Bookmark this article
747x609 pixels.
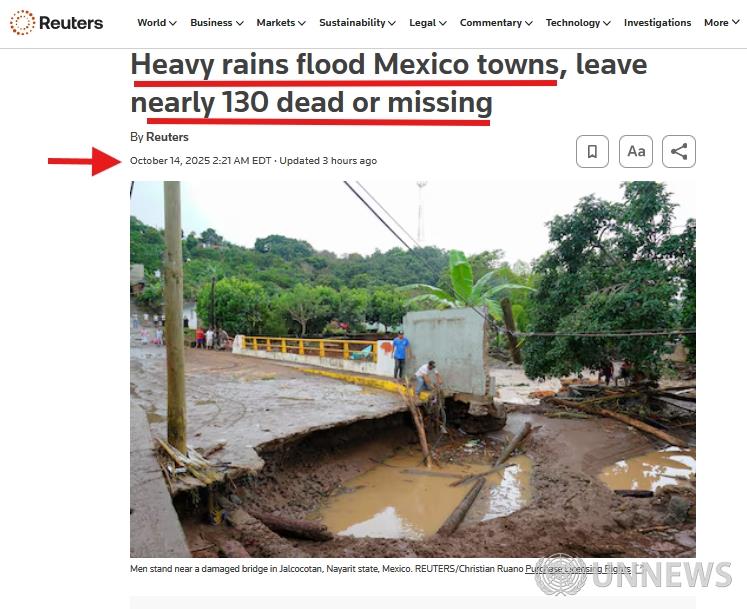[592, 152]
